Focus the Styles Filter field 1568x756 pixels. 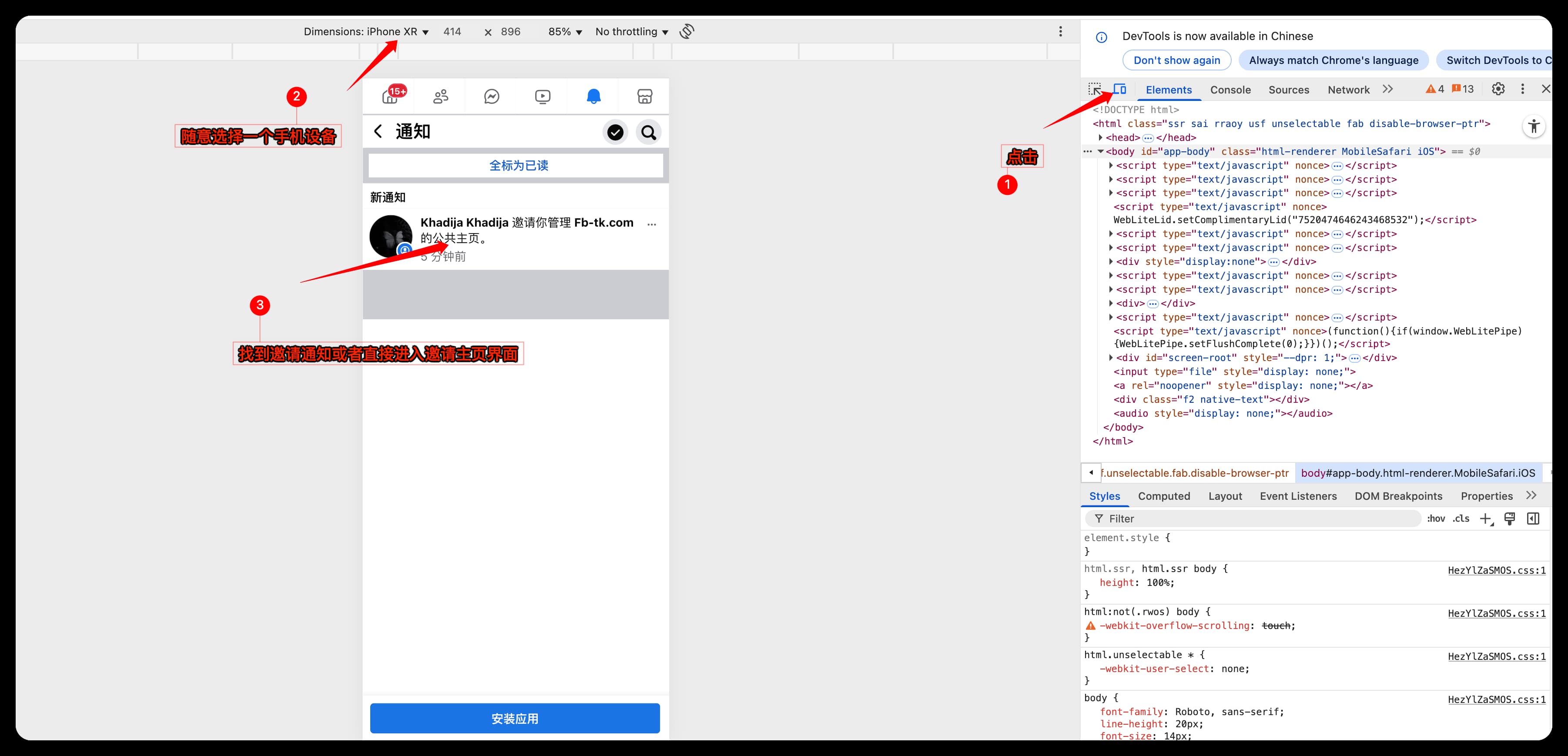pos(1253,518)
